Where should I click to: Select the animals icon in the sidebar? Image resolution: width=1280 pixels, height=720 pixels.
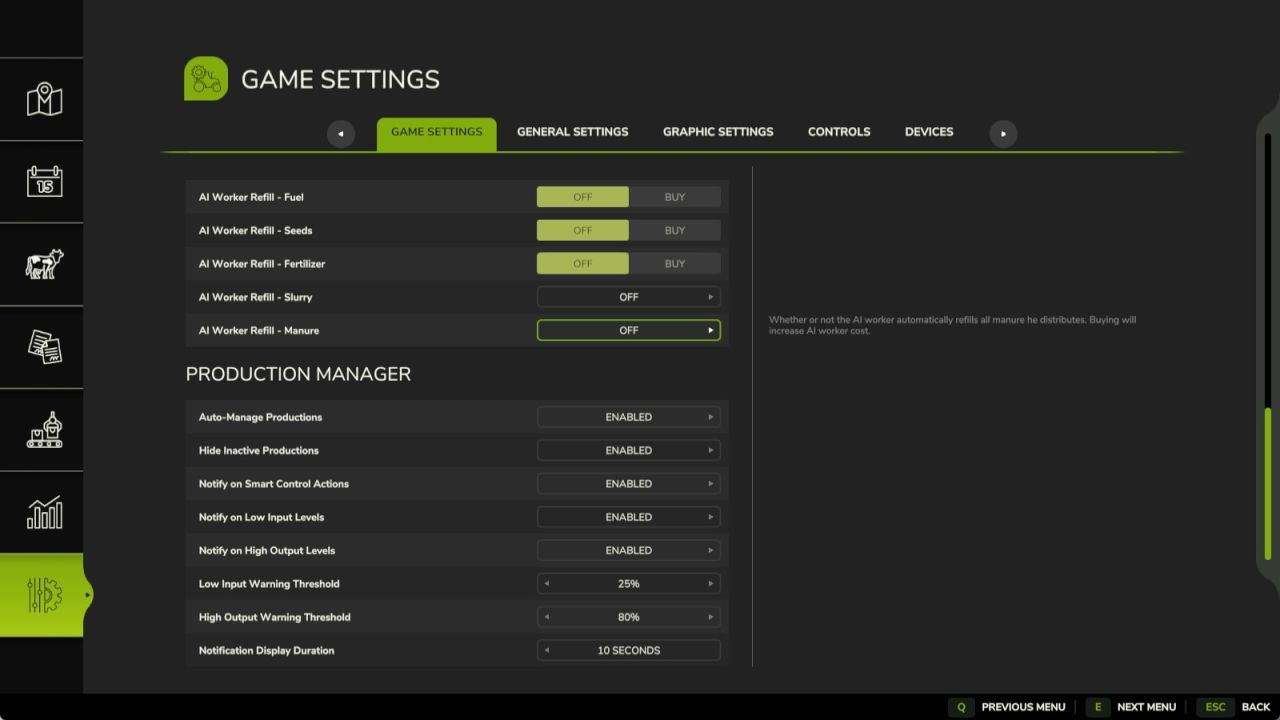click(x=42, y=265)
